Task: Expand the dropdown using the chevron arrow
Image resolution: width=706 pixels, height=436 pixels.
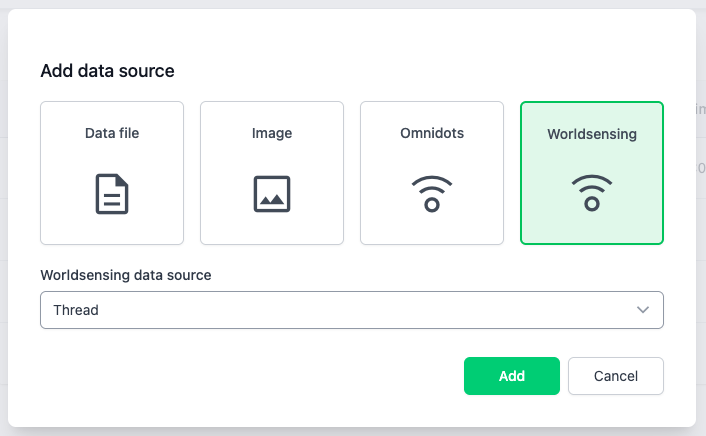Action: pyautogui.click(x=643, y=310)
